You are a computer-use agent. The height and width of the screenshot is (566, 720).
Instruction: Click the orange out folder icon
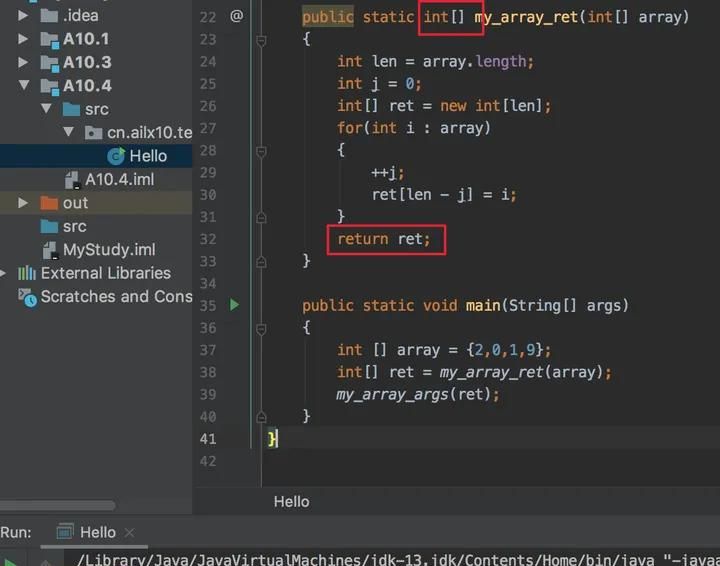pos(49,203)
